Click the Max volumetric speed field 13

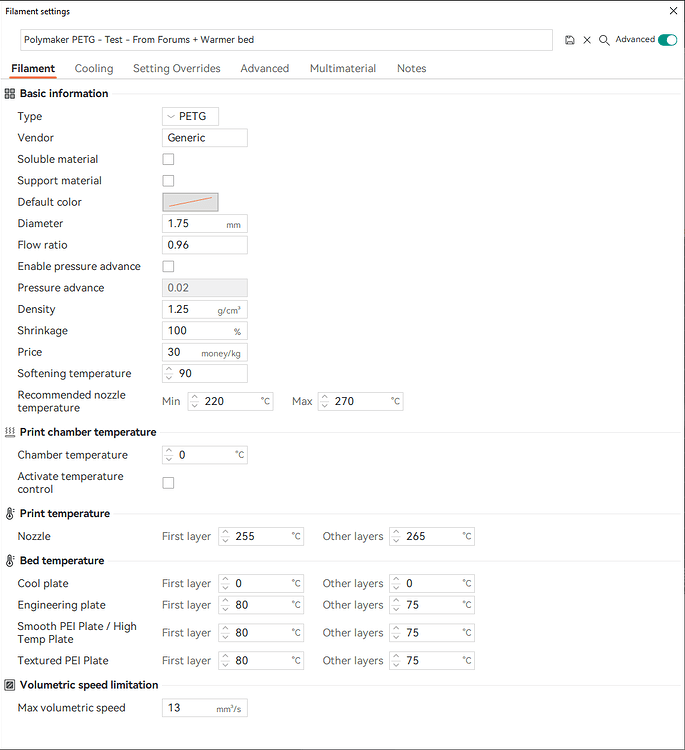[205, 708]
